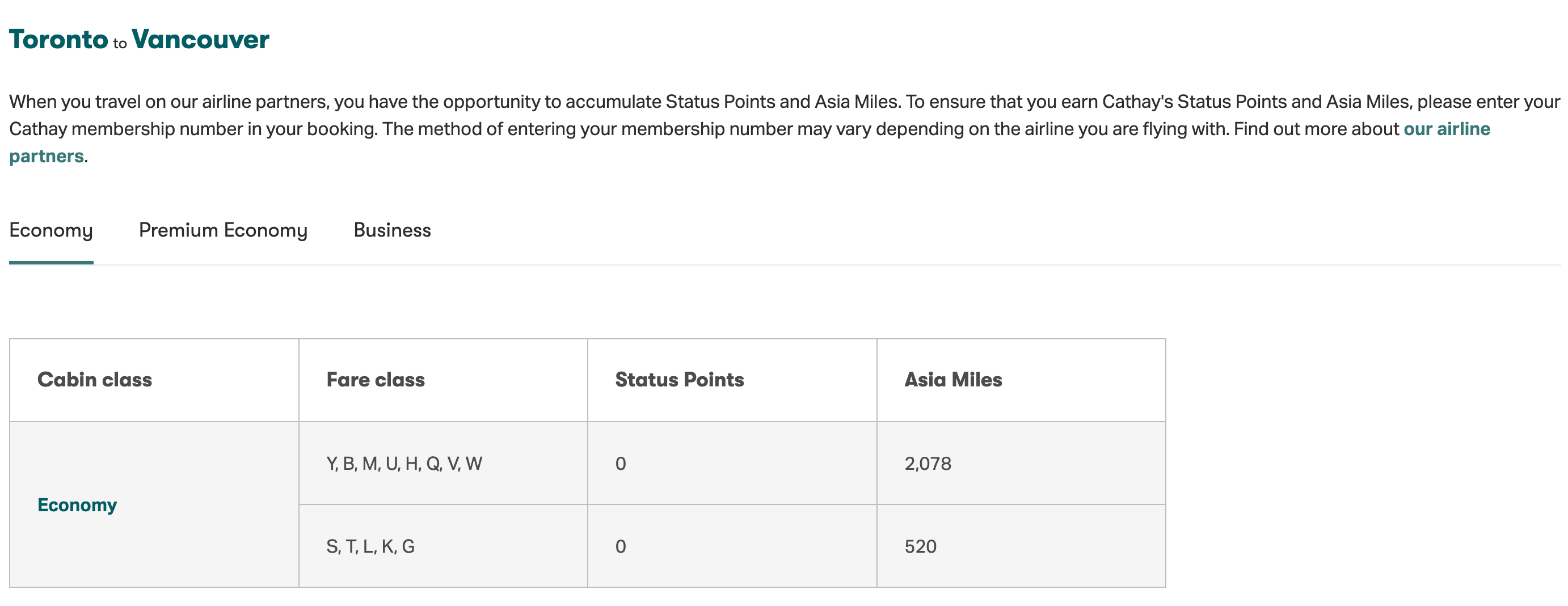Click the Economy label in the table
Image resolution: width=1568 pixels, height=606 pixels.
[x=77, y=504]
